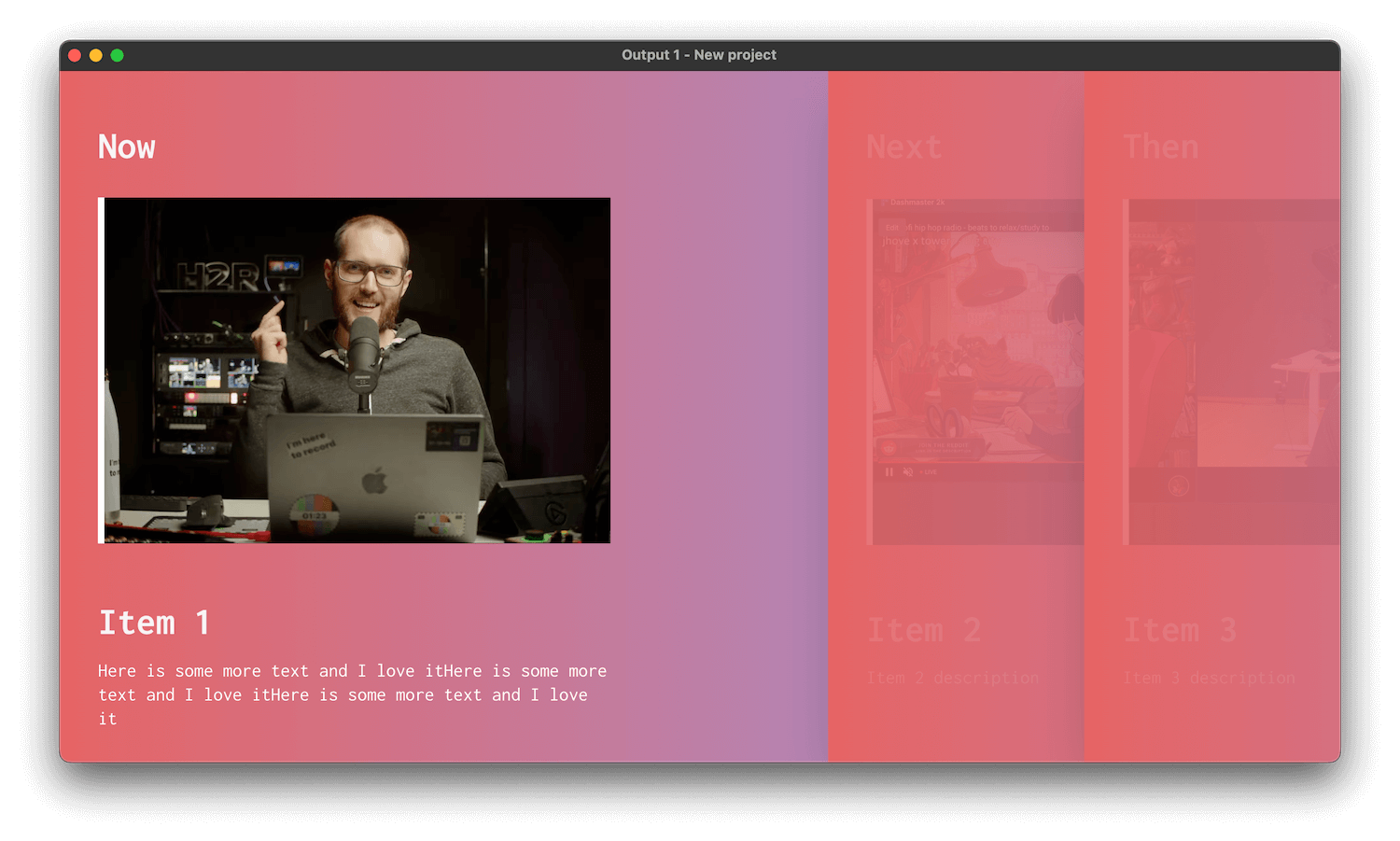Click the Item 1 description paragraph
1400x841 pixels.
click(x=353, y=694)
